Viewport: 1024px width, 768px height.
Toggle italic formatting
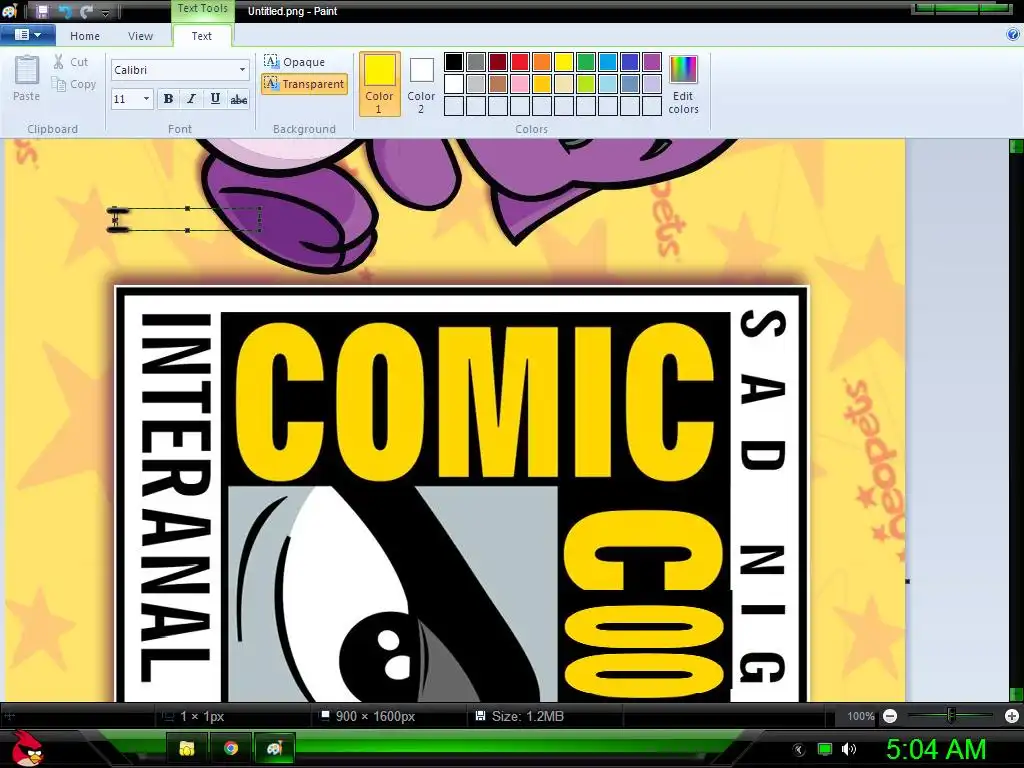click(191, 99)
